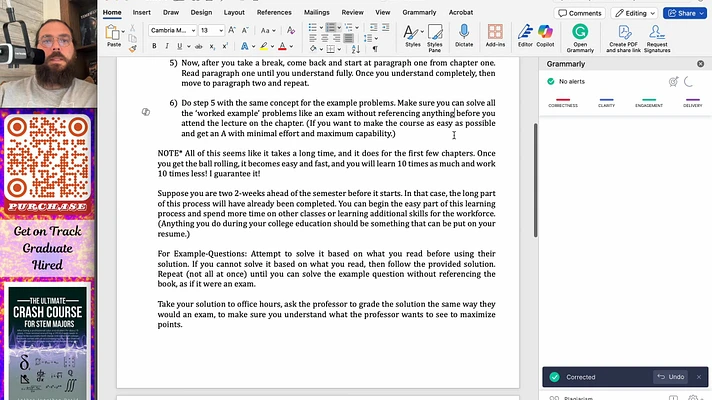The height and width of the screenshot is (400, 712).
Task: Select the Format Painter brush icon
Action: [133, 49]
